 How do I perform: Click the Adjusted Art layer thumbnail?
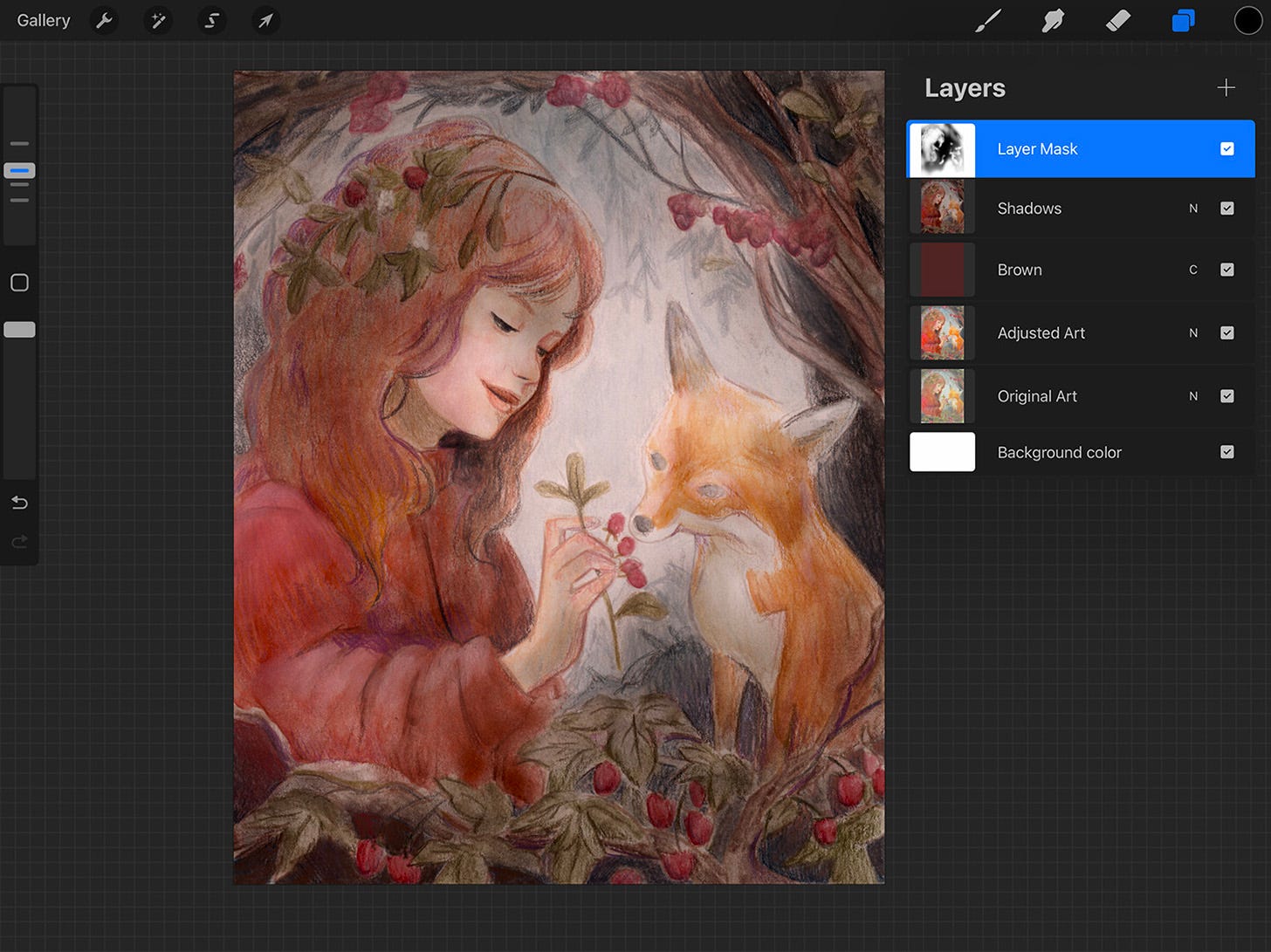coord(942,332)
